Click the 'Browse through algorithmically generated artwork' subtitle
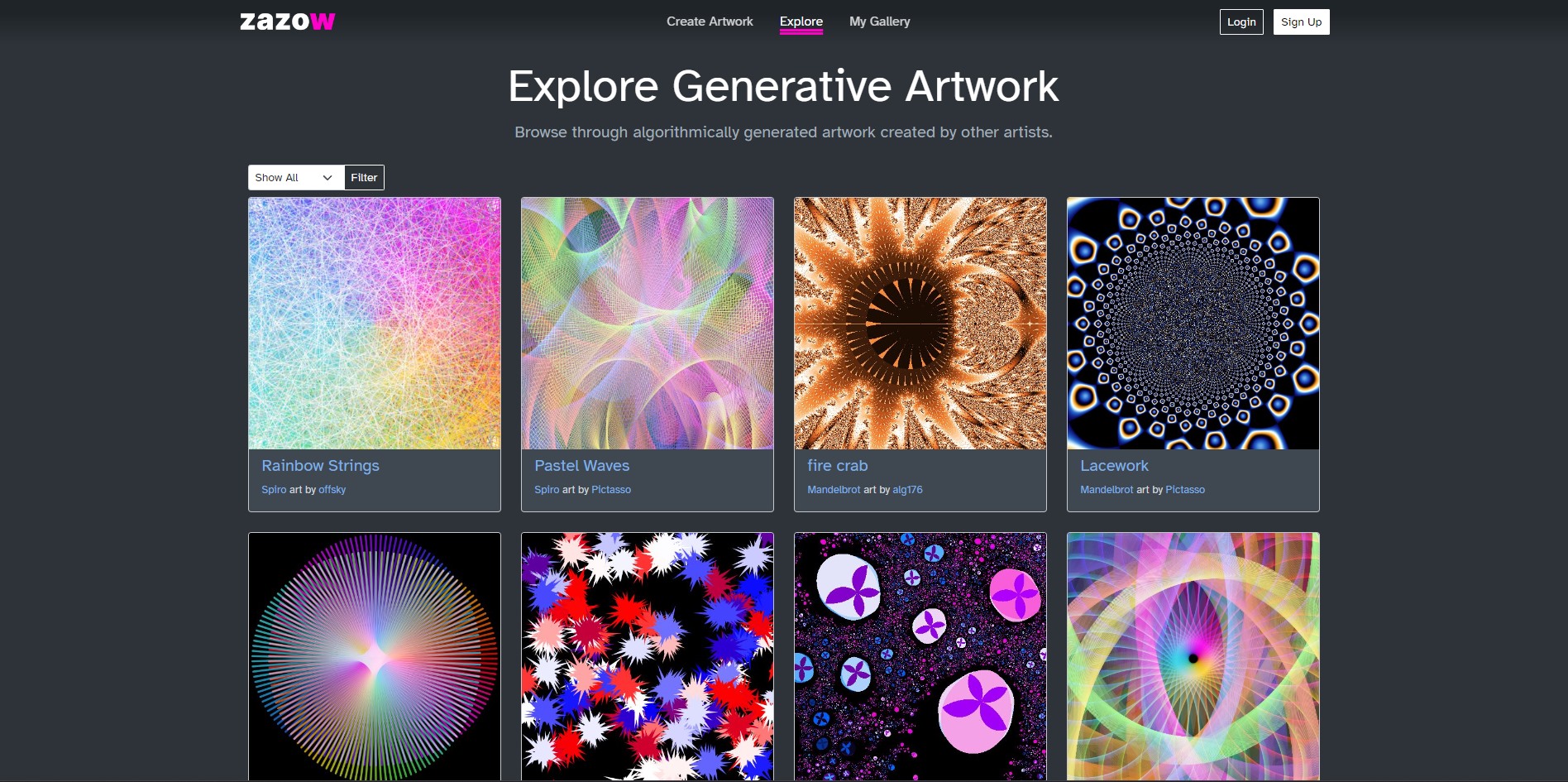 click(x=783, y=132)
